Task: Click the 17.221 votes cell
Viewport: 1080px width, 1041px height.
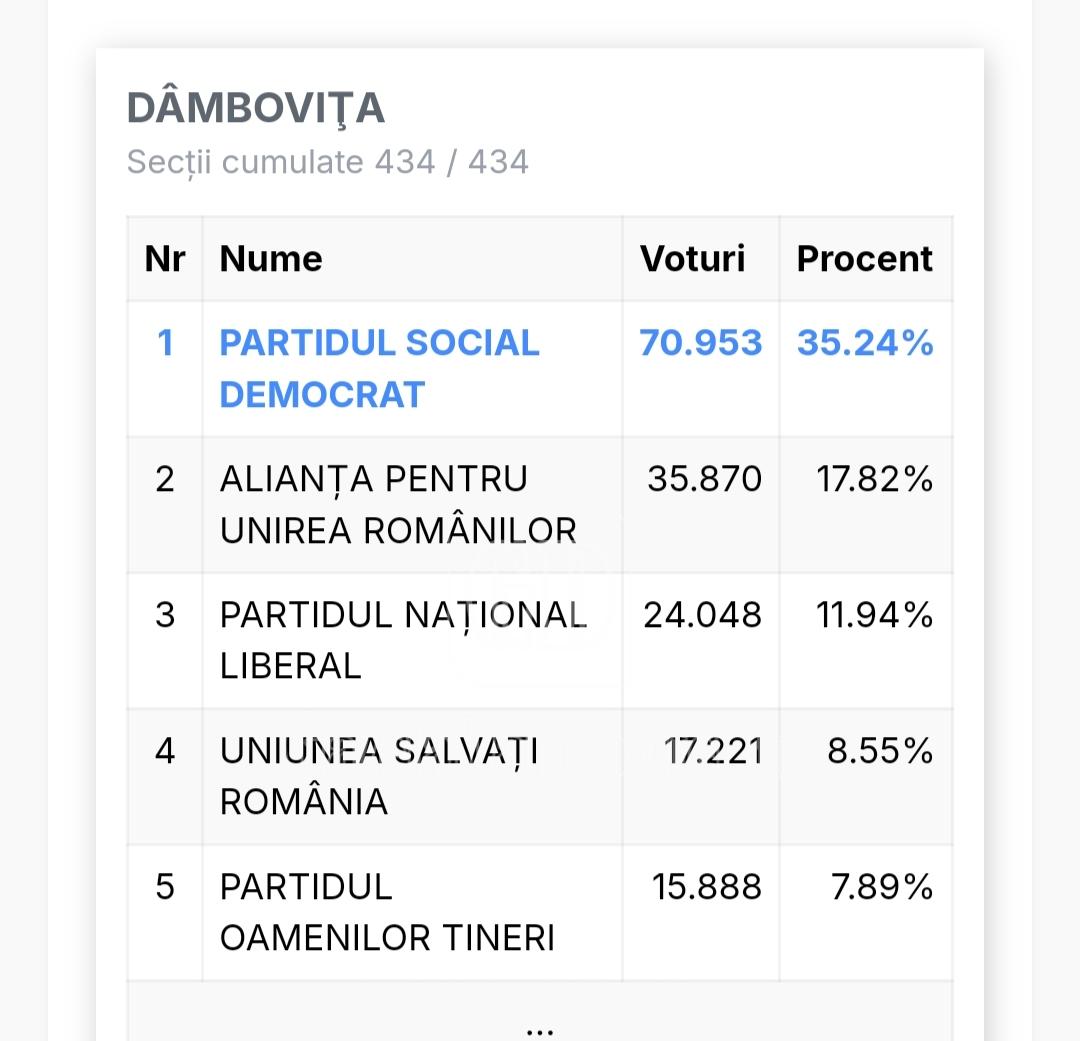Action: (x=712, y=750)
